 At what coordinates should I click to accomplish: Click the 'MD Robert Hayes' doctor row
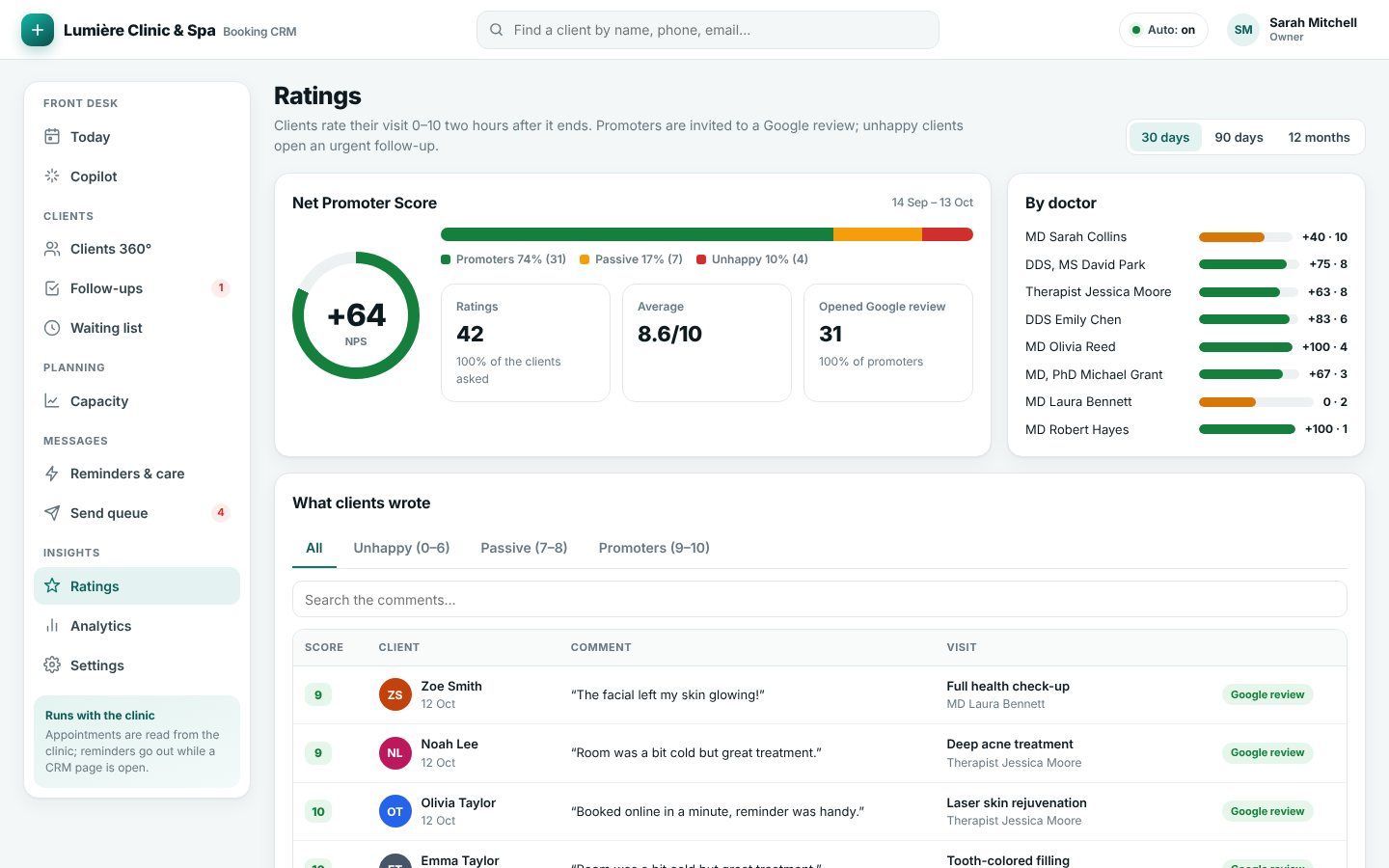tap(1186, 429)
